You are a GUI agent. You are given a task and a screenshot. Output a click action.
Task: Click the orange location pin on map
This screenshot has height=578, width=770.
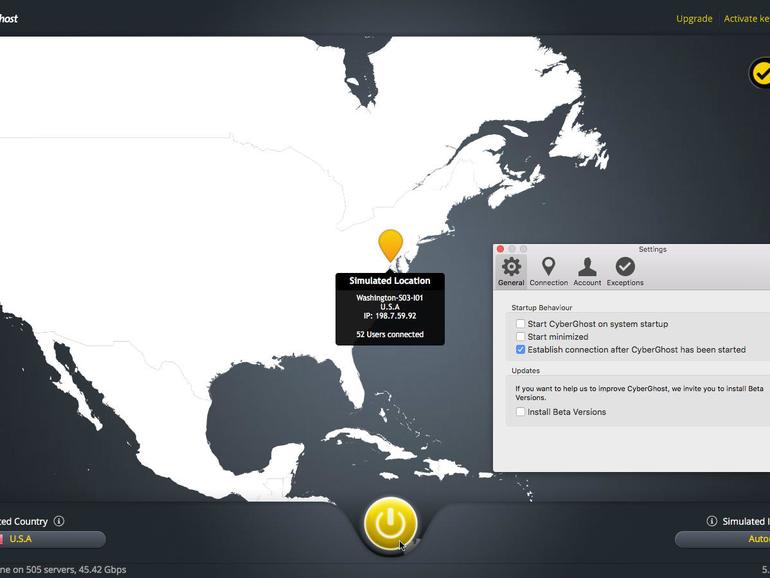coord(390,246)
